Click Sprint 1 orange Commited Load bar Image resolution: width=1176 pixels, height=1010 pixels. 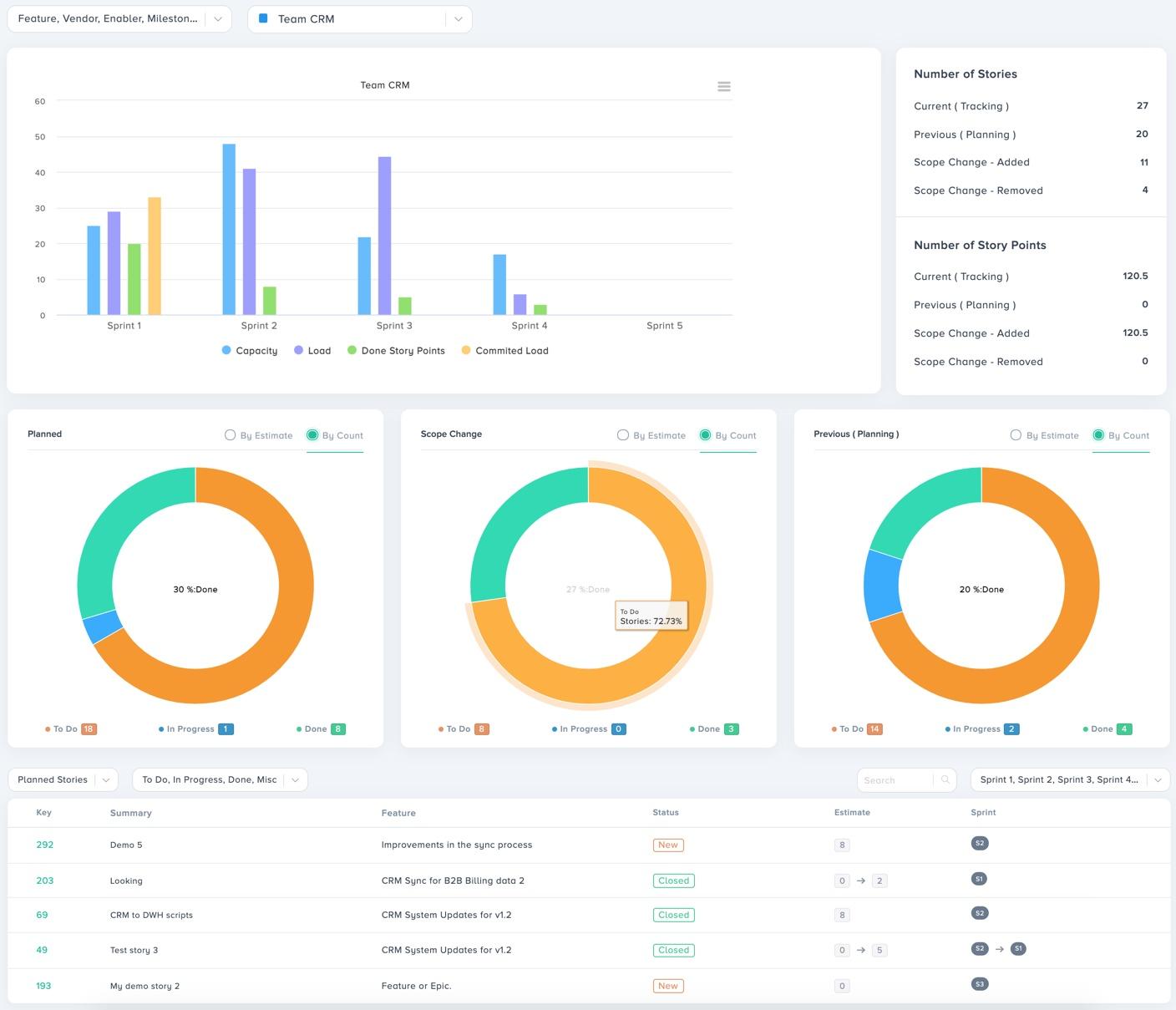tap(155, 256)
